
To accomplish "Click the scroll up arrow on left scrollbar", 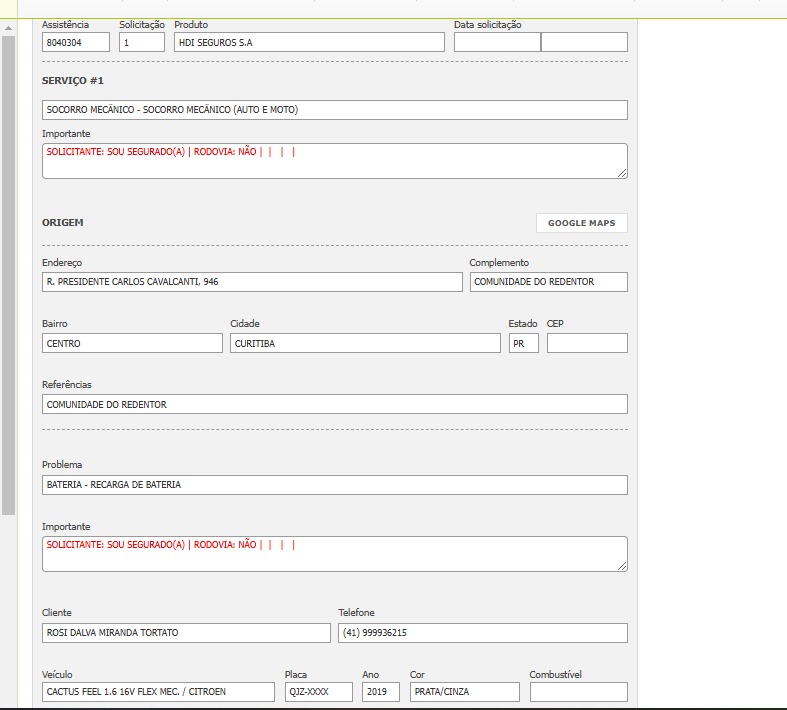I will (8, 26).
